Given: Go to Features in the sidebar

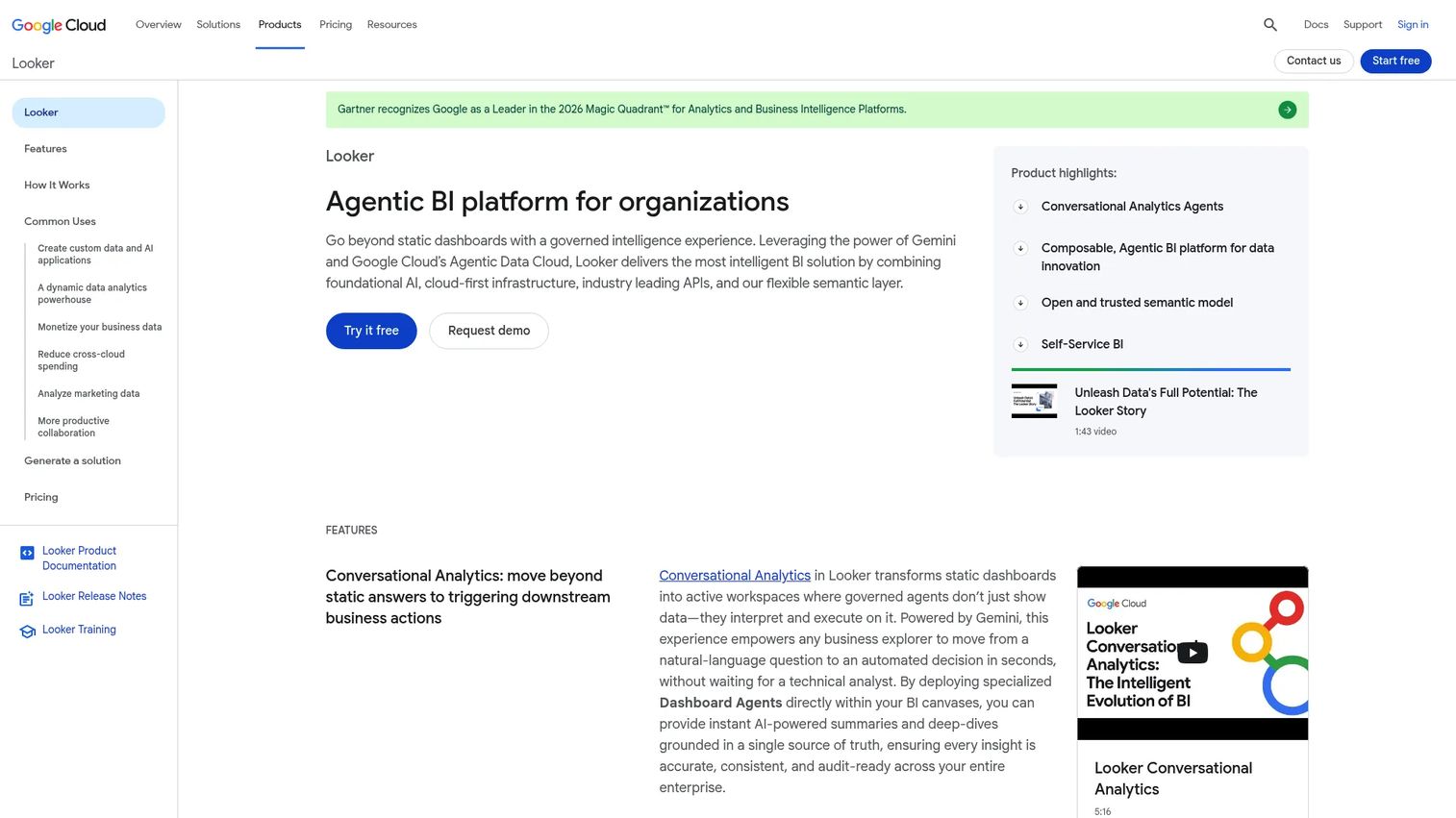Looking at the screenshot, I should click(45, 149).
